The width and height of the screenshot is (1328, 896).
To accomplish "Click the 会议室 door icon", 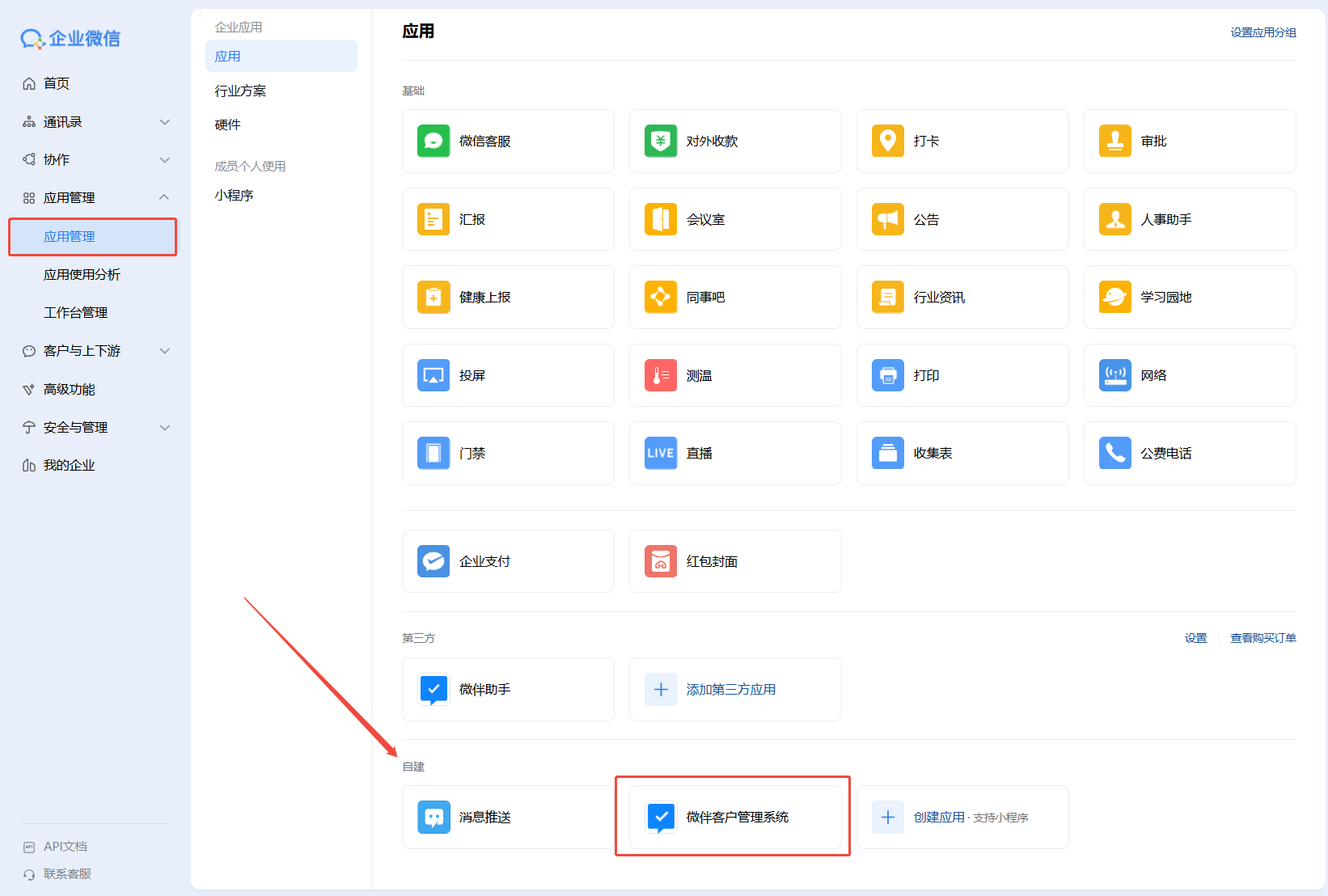I will pyautogui.click(x=661, y=219).
